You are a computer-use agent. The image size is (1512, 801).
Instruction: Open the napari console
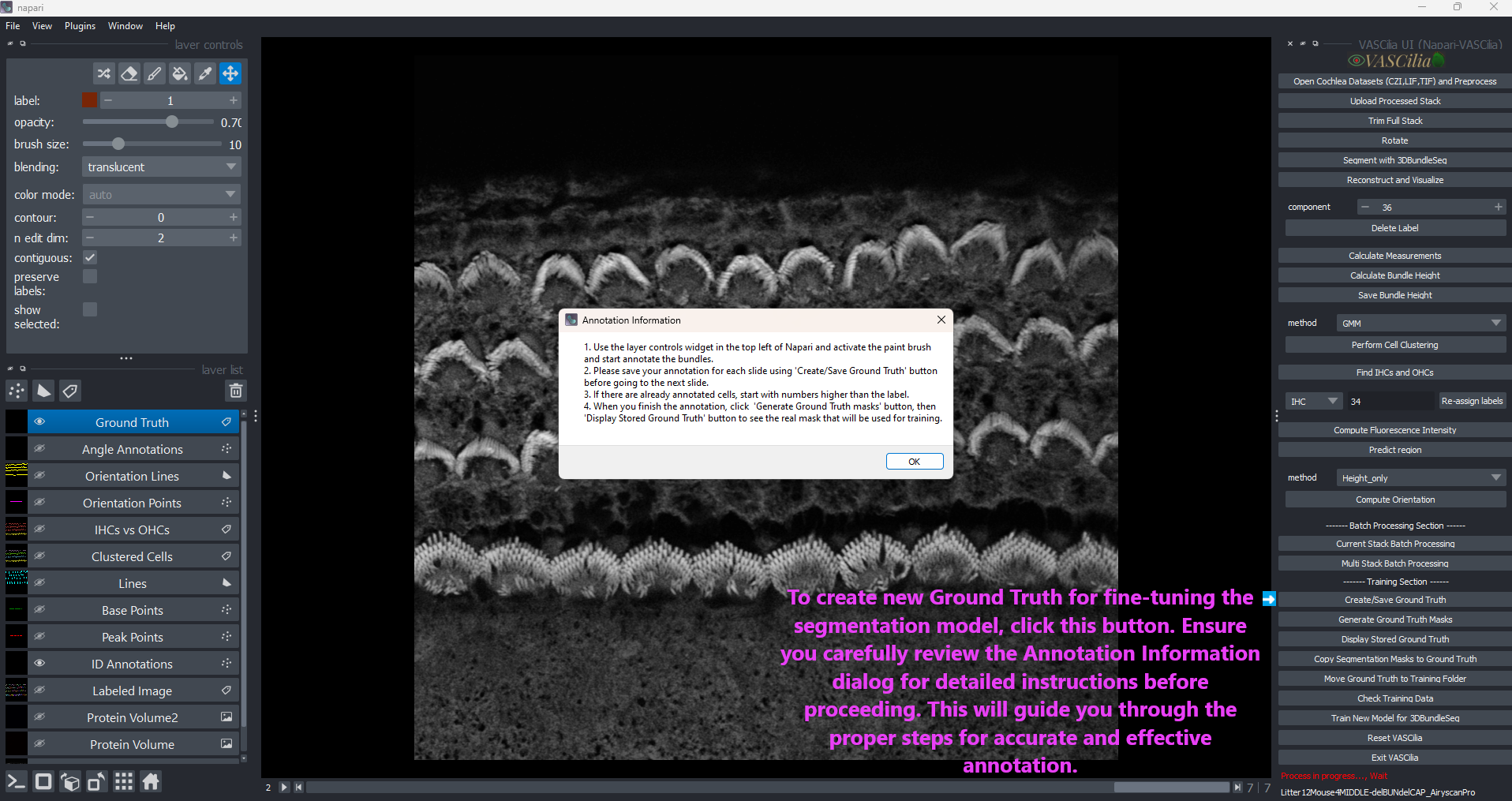[x=17, y=781]
